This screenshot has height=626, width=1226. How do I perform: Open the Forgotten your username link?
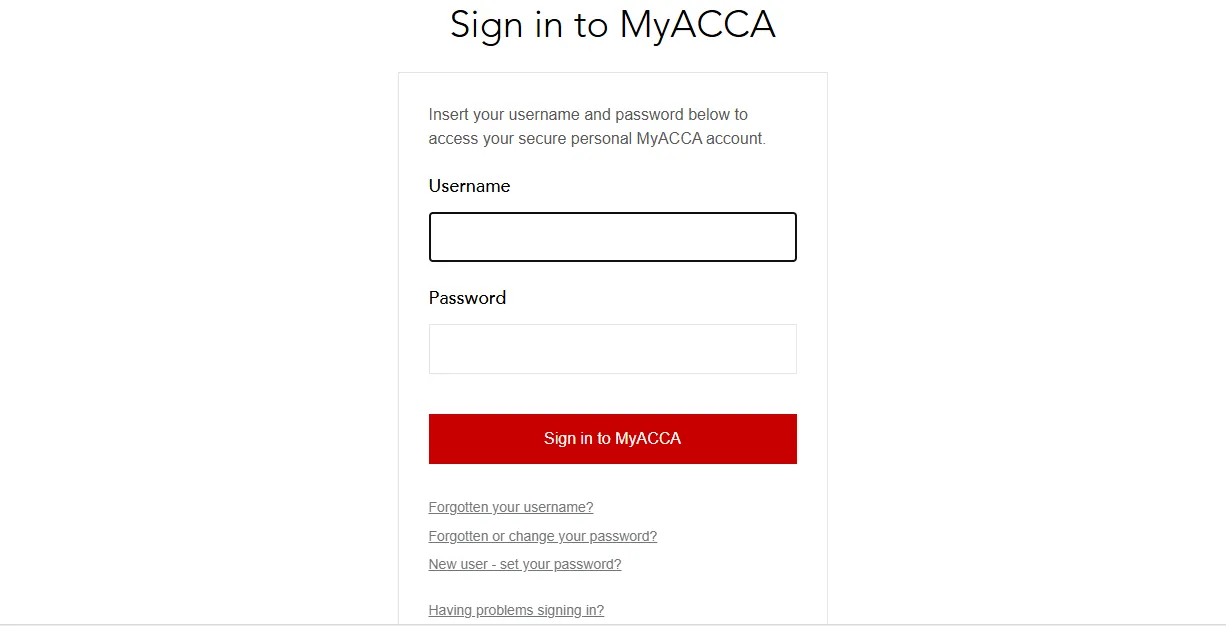(510, 507)
